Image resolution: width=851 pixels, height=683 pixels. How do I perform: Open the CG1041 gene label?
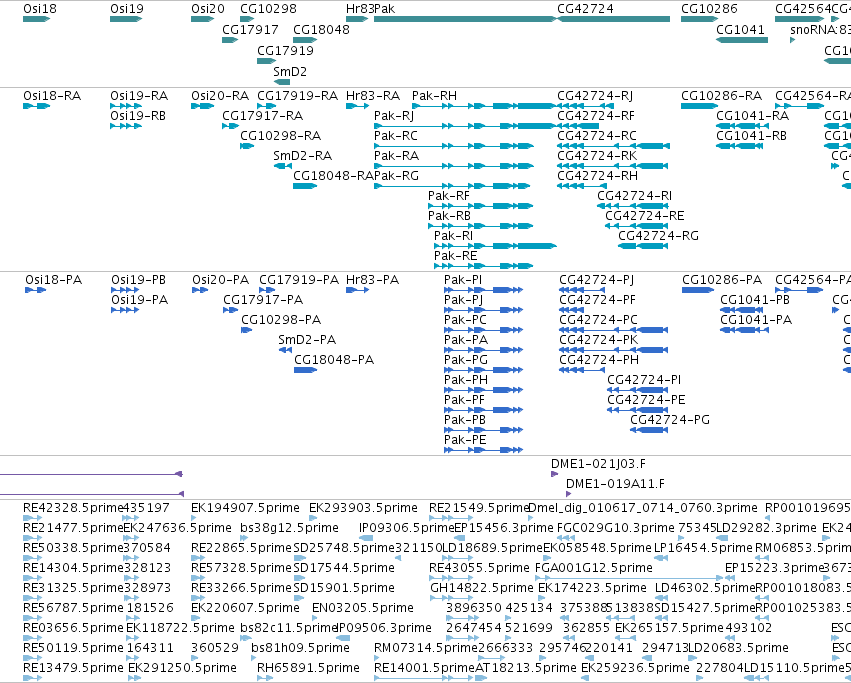tap(740, 29)
